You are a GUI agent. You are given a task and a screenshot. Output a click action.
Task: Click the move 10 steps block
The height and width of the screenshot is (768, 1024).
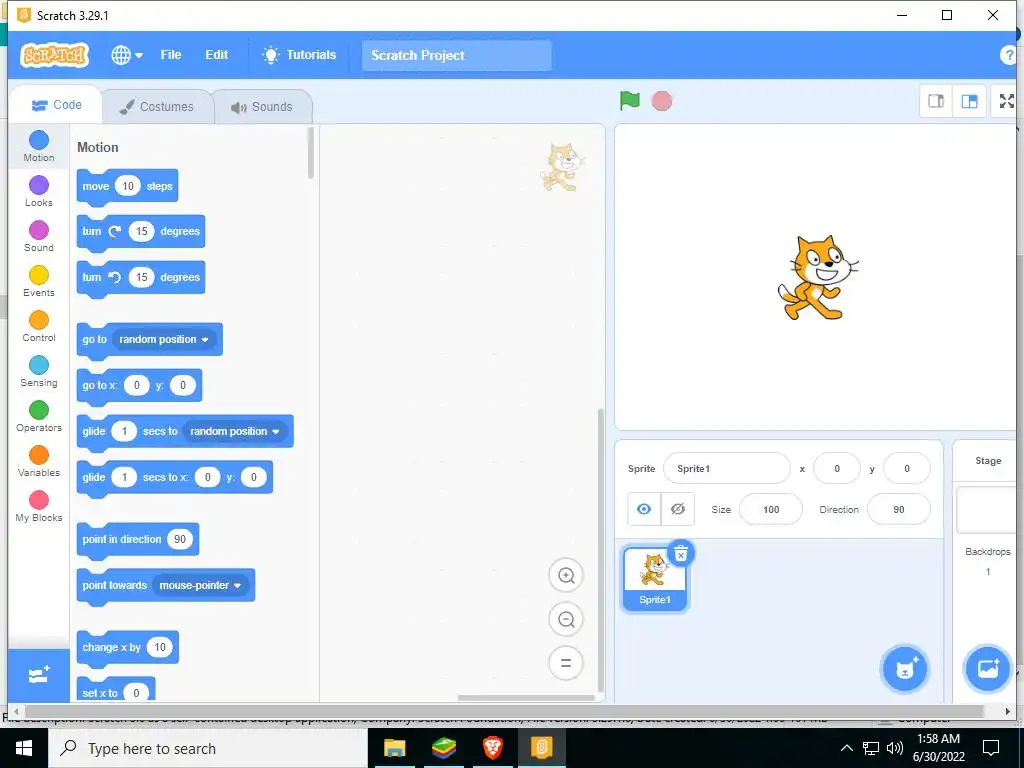pyautogui.click(x=127, y=187)
